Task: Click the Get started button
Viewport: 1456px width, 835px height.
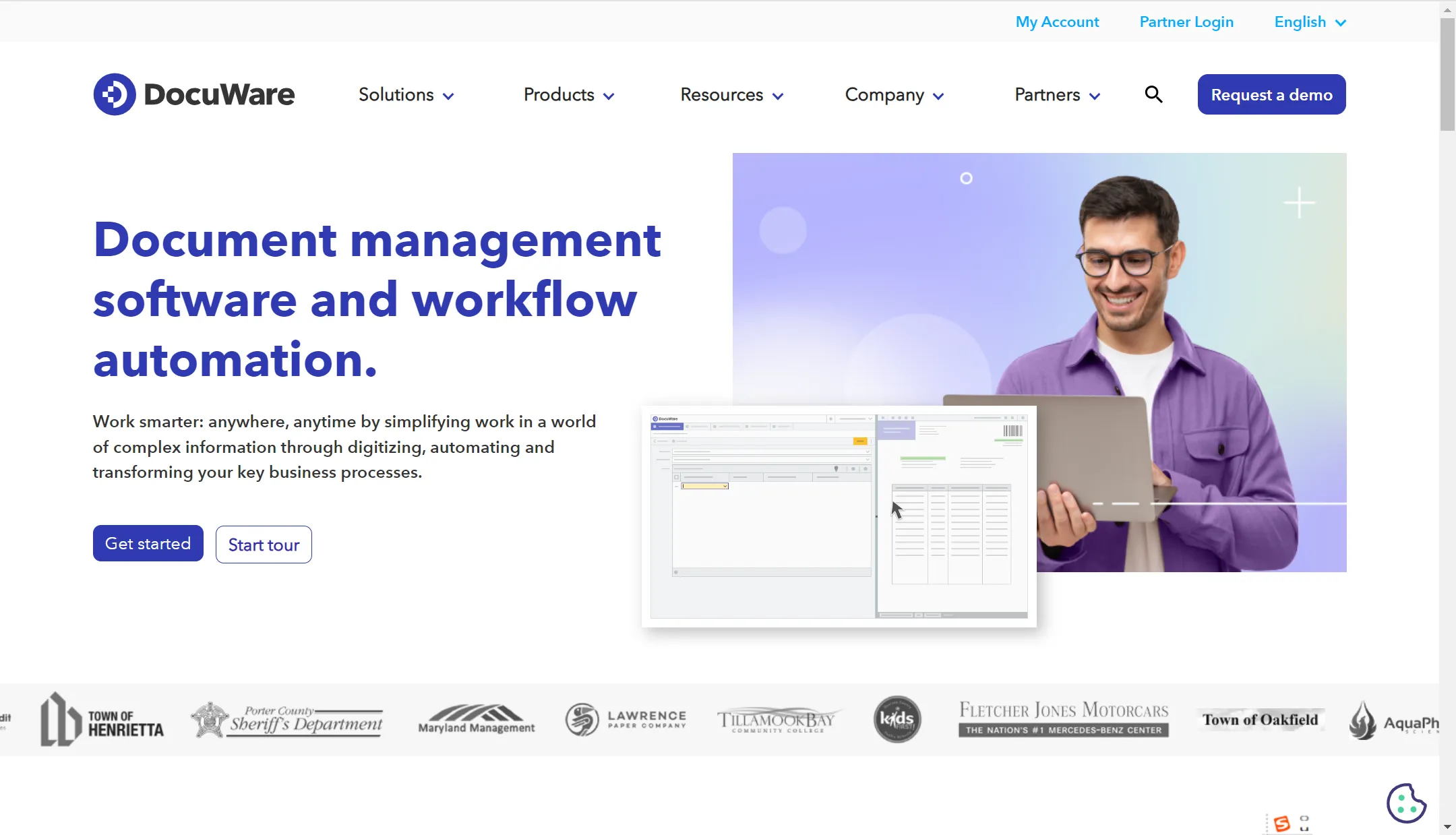Action: click(148, 543)
